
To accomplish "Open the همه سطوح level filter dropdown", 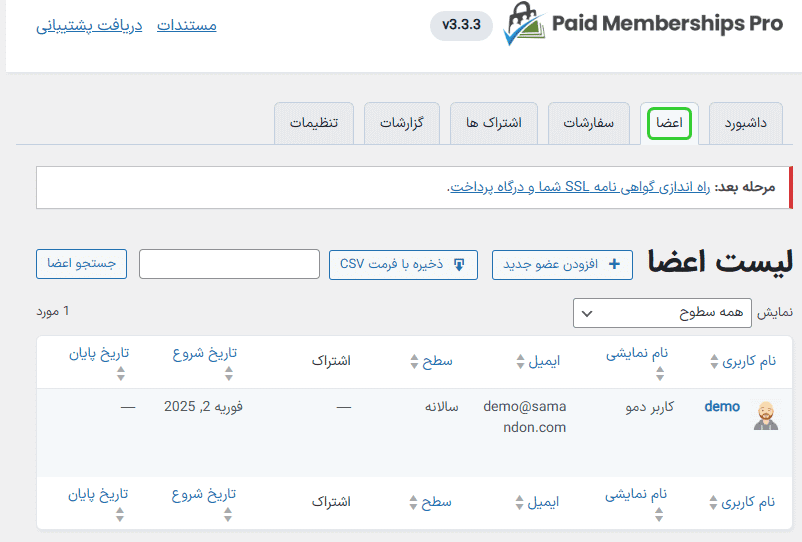I will tap(662, 312).
